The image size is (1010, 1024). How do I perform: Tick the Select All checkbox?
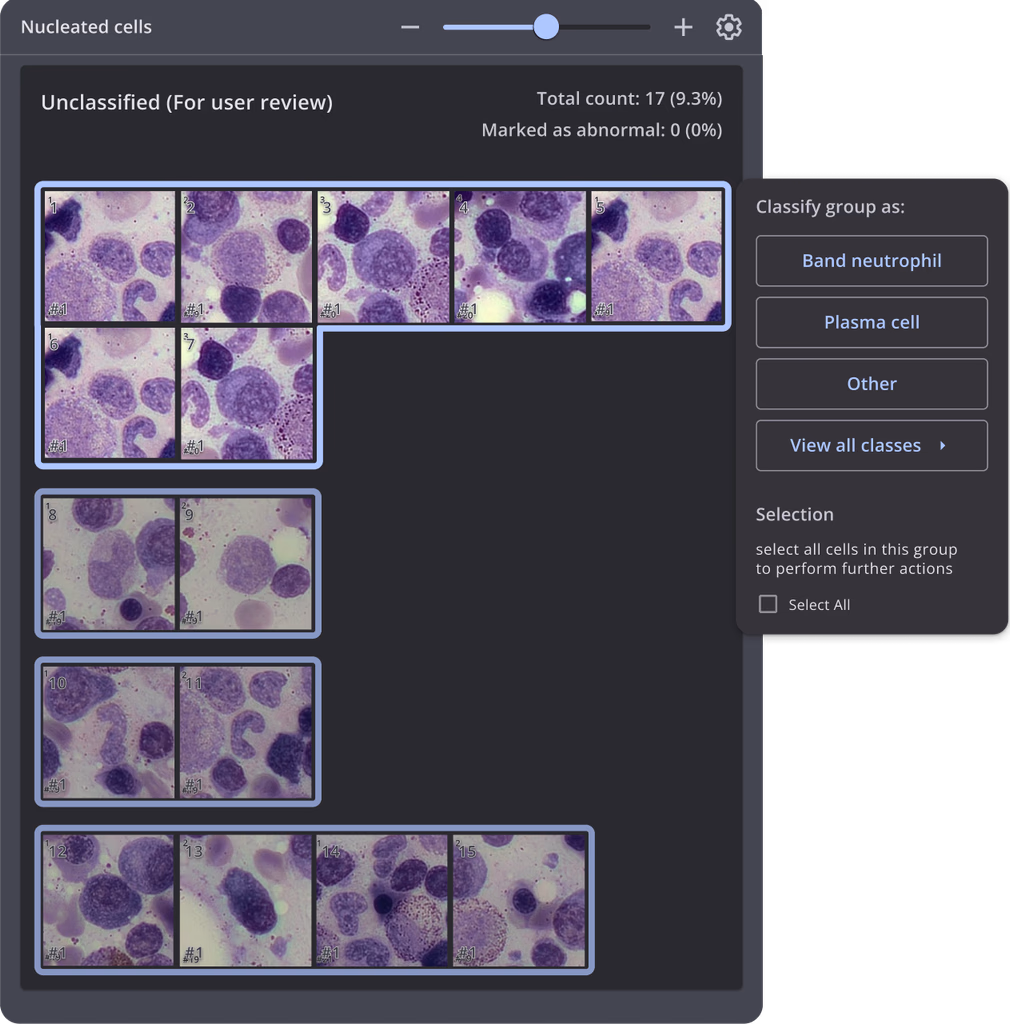tap(768, 603)
